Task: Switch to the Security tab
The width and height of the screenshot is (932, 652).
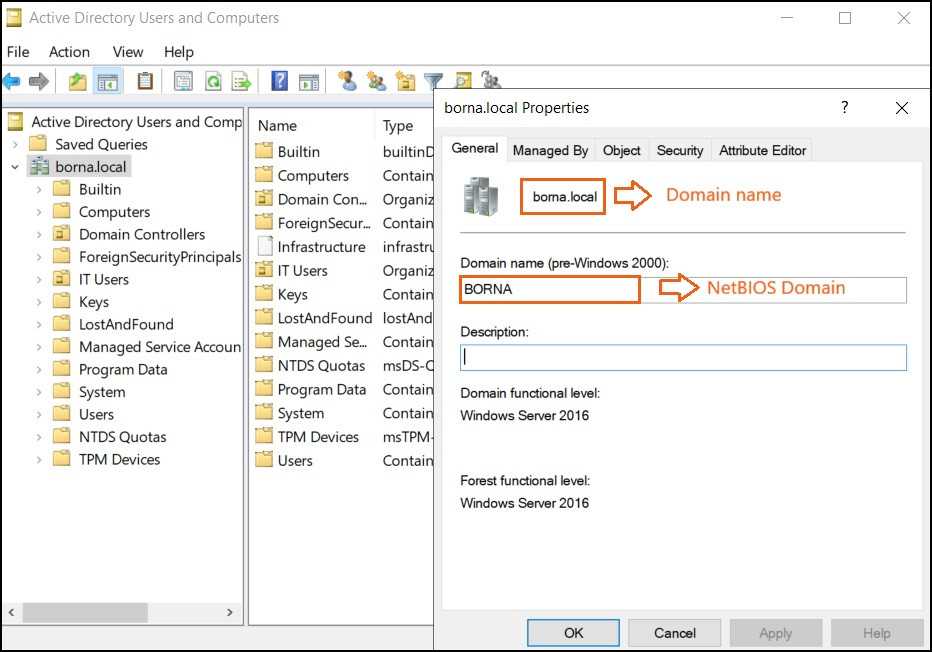Action: [x=680, y=150]
